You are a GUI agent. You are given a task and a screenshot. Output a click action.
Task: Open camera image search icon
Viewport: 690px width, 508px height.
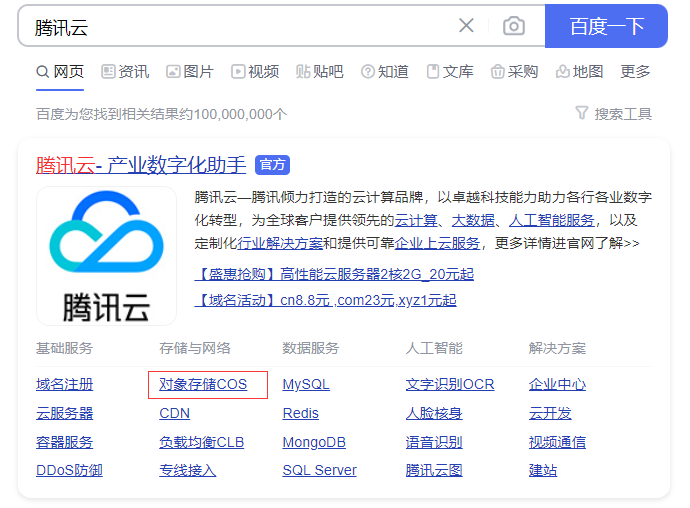tap(513, 26)
